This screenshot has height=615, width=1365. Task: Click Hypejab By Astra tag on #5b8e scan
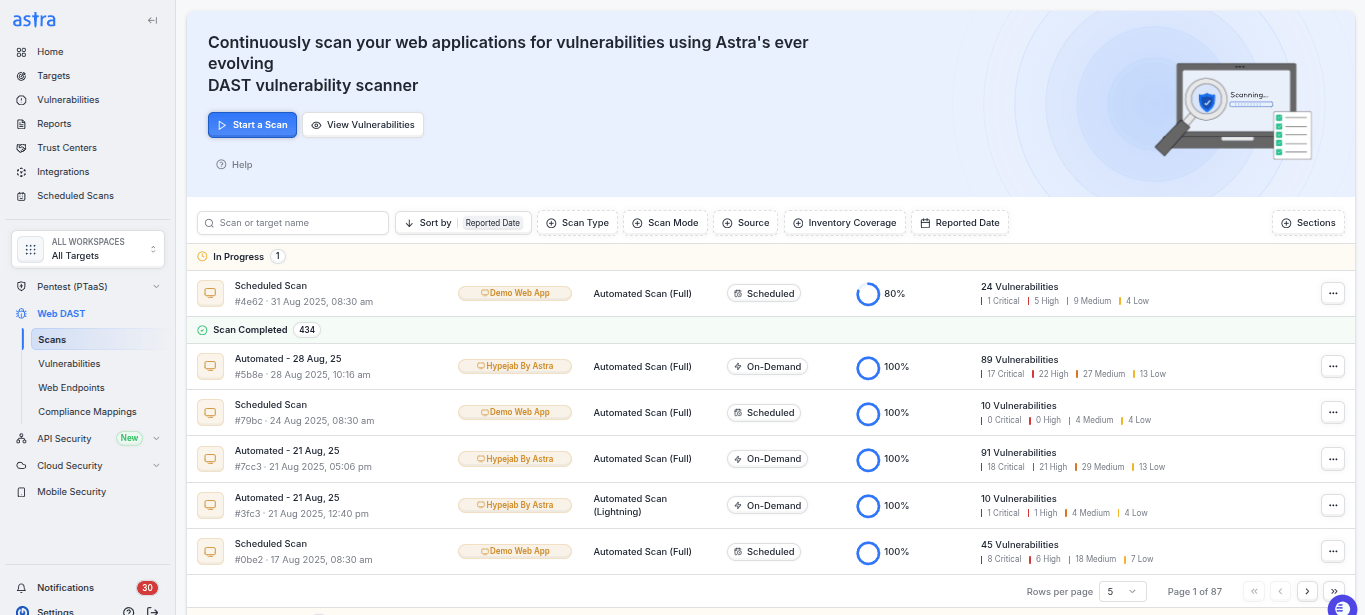(x=515, y=366)
